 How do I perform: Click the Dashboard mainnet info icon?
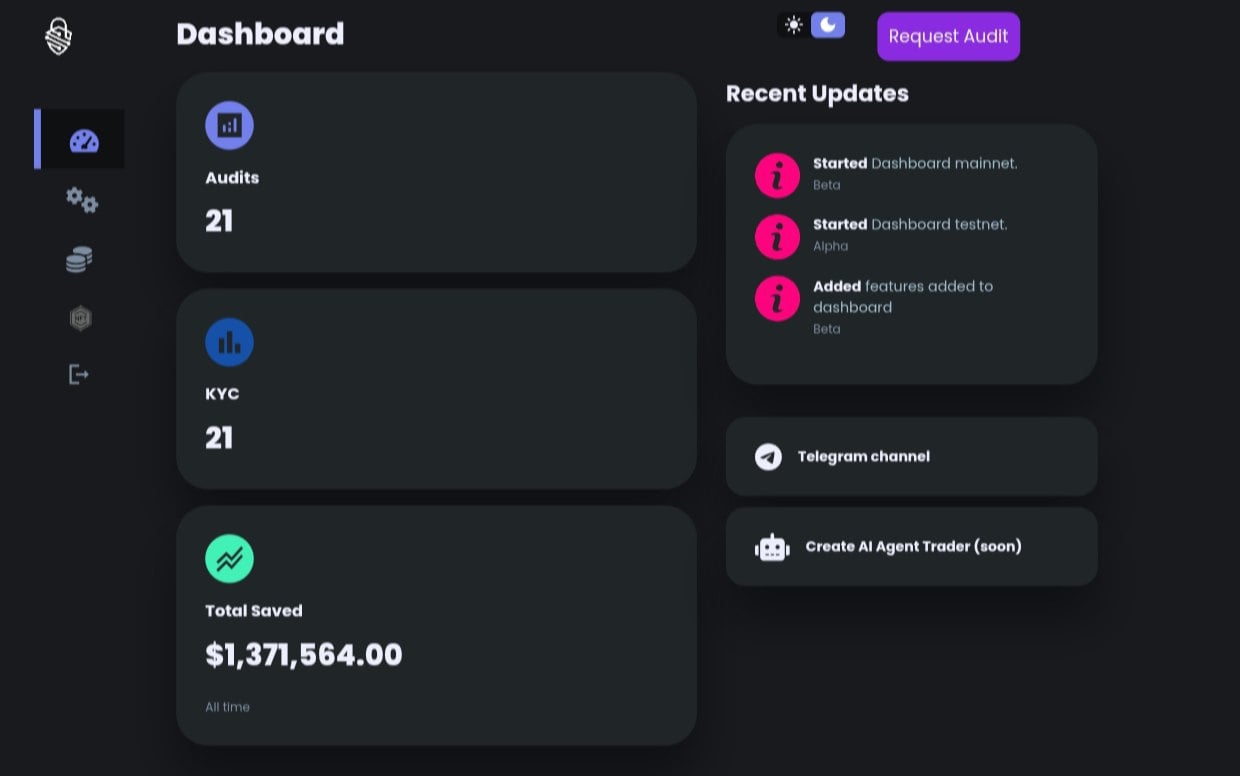[777, 176]
